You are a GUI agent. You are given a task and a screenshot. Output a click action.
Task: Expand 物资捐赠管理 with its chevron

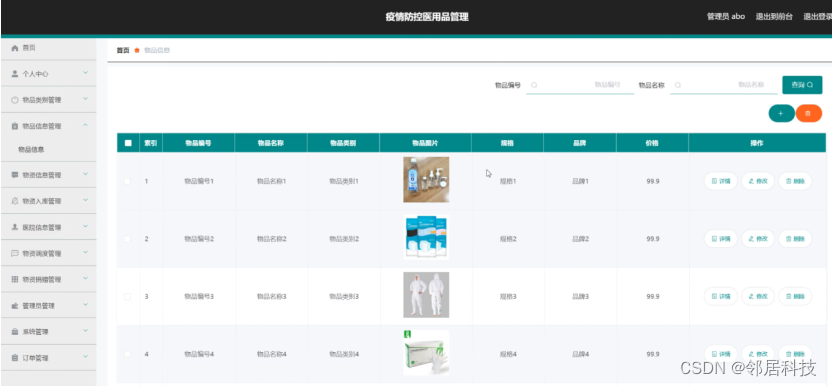tap(85, 279)
